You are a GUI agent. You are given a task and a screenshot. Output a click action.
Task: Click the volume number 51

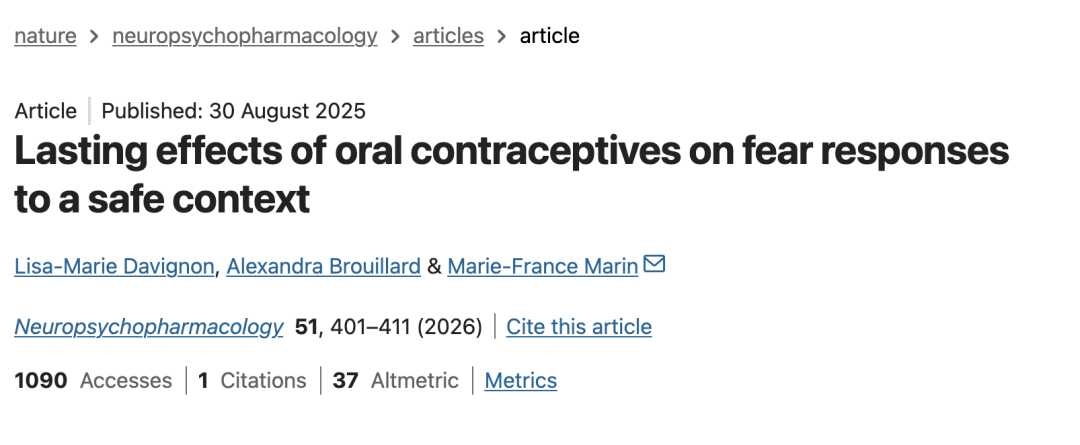[305, 327]
